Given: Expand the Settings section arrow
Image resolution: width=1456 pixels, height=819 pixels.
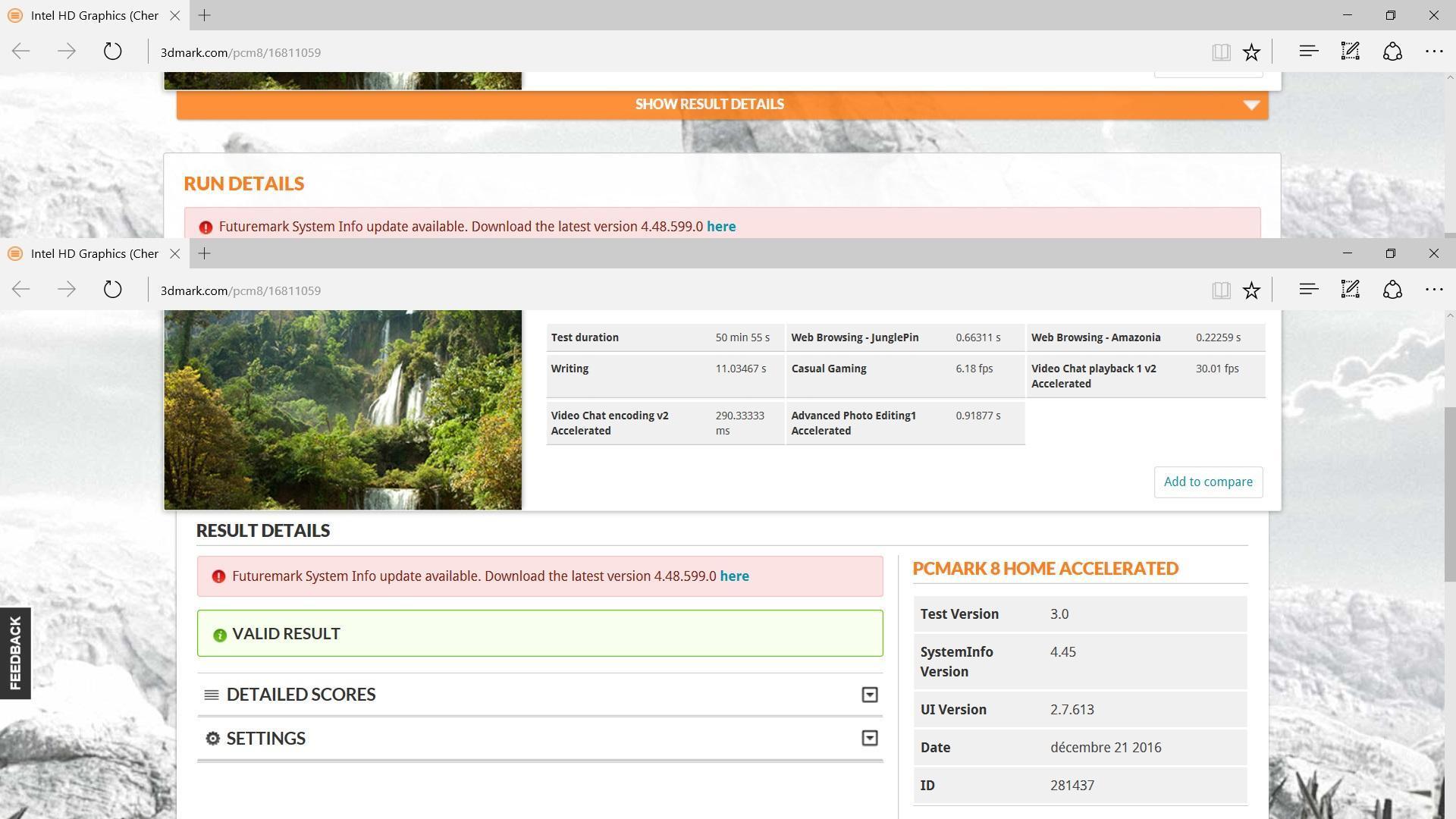Looking at the screenshot, I should tap(869, 739).
